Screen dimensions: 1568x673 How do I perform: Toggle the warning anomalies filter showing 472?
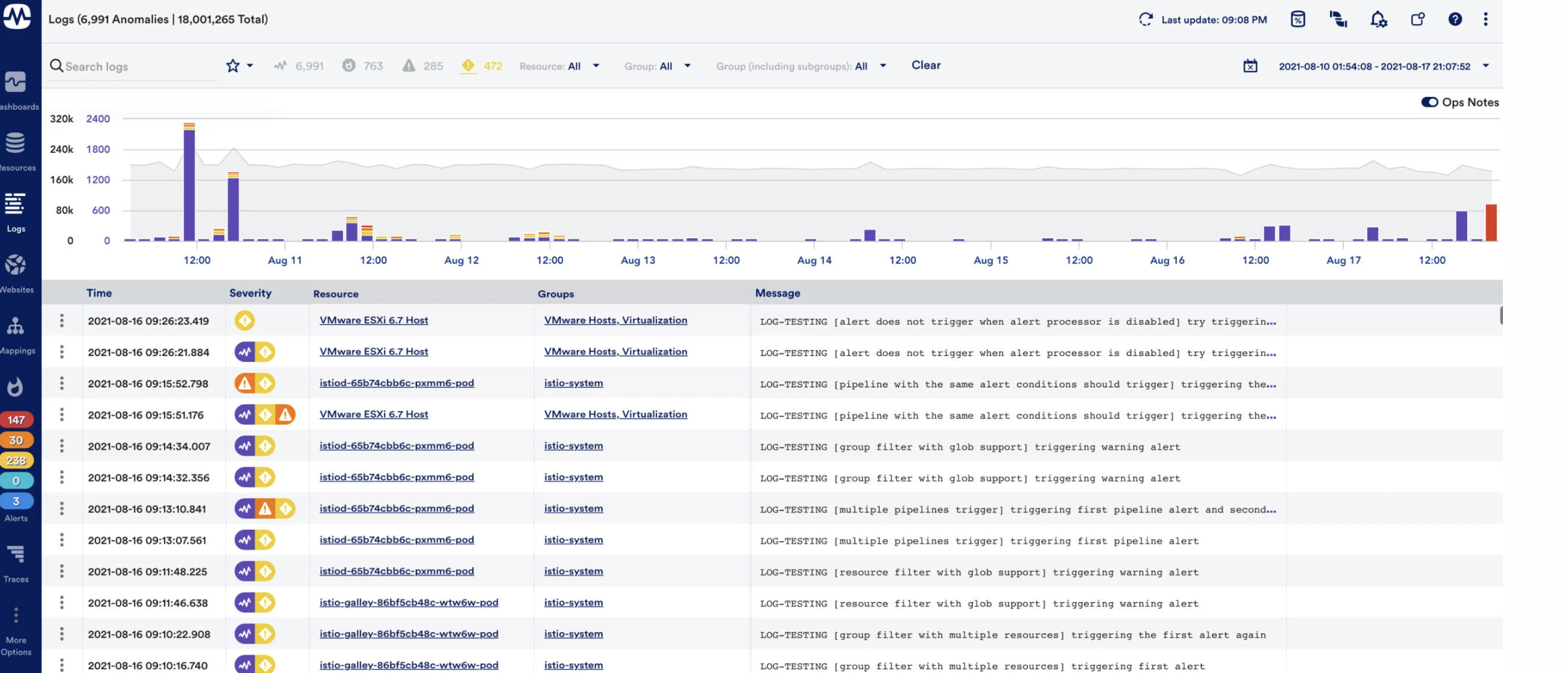click(x=481, y=65)
